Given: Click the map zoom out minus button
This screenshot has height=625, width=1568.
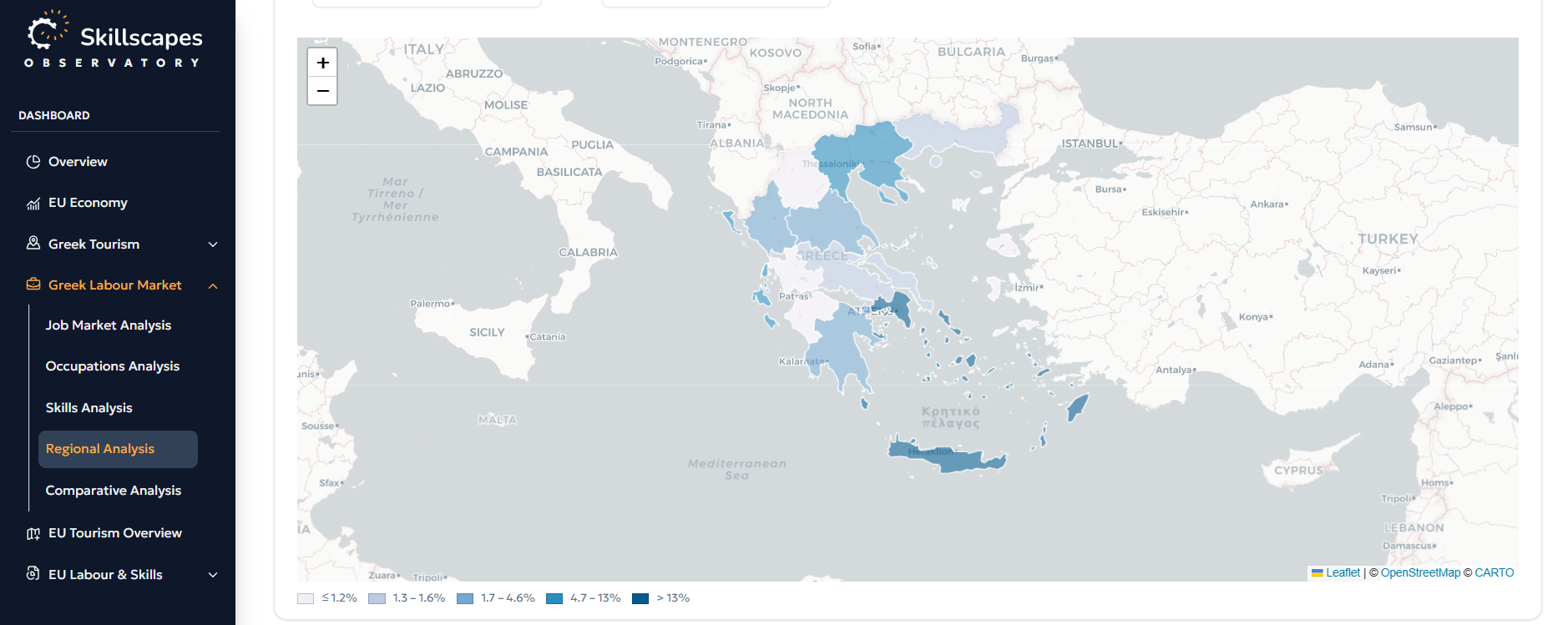Looking at the screenshot, I should pos(322,91).
